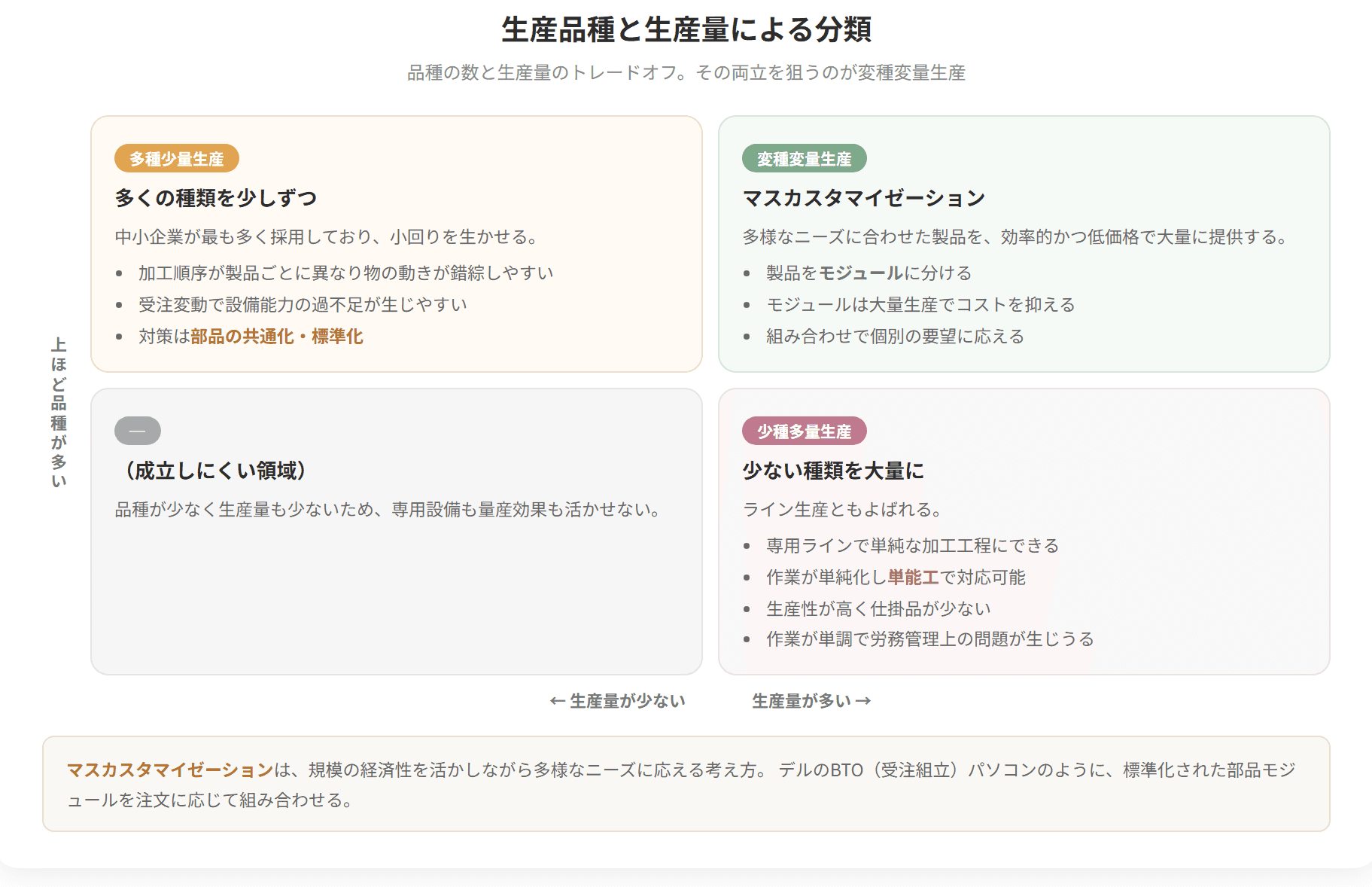Click the heading 少ない種類を大量に
The image size is (1372, 887).
(x=833, y=471)
